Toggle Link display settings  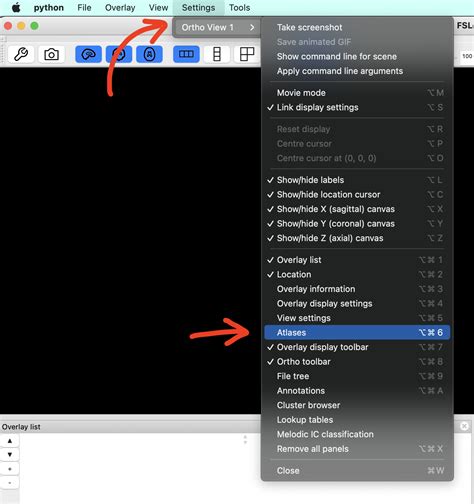[357, 107]
